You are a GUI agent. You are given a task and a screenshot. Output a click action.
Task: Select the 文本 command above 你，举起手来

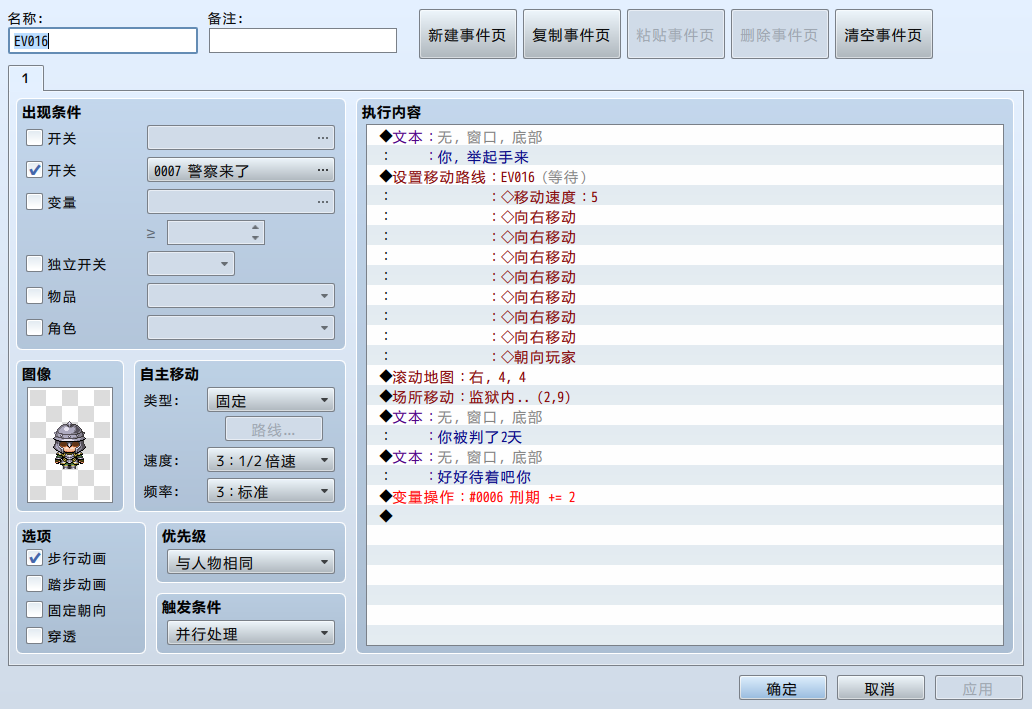684,137
